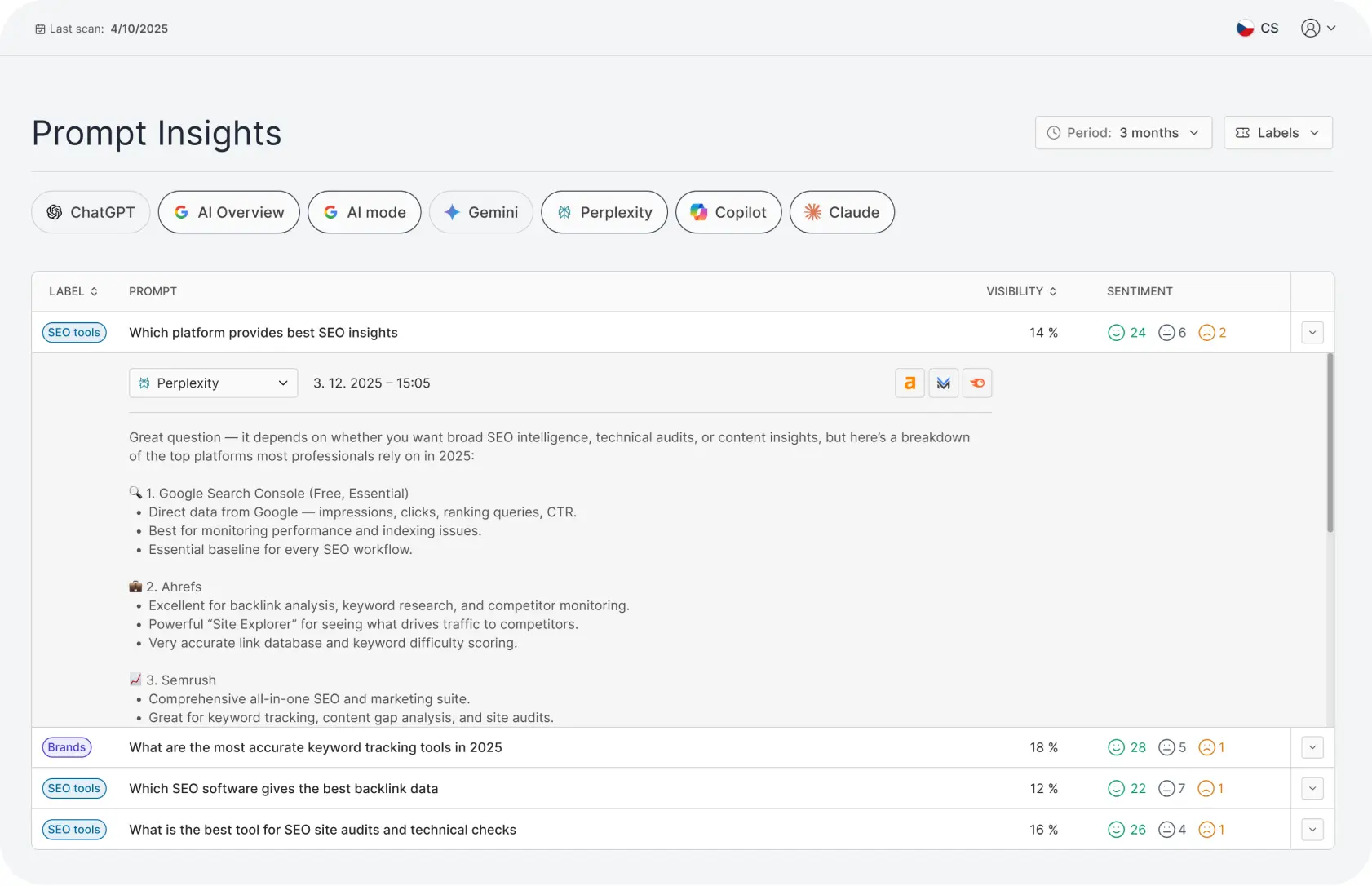Click negative sentiment face showing 2
The image size is (1372, 886).
[x=1206, y=333]
